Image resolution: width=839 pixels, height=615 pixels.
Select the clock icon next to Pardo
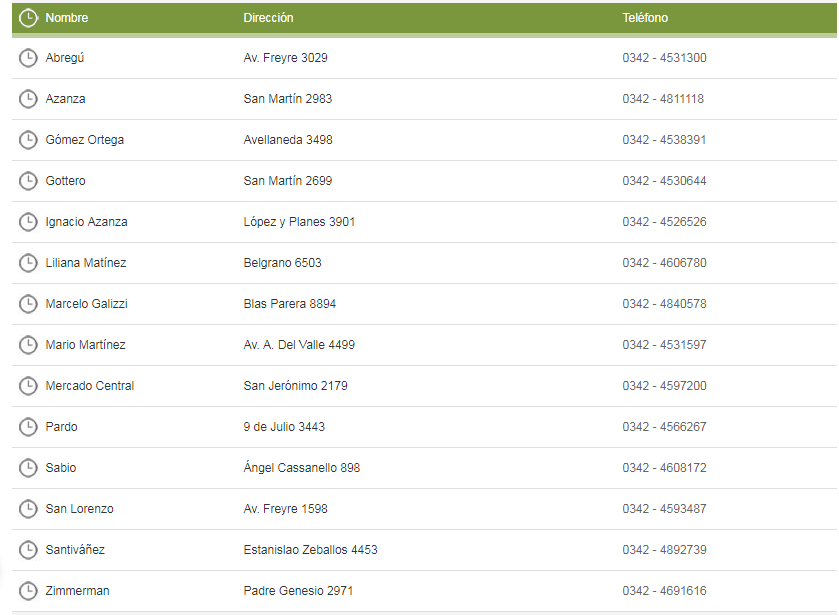tap(28, 427)
